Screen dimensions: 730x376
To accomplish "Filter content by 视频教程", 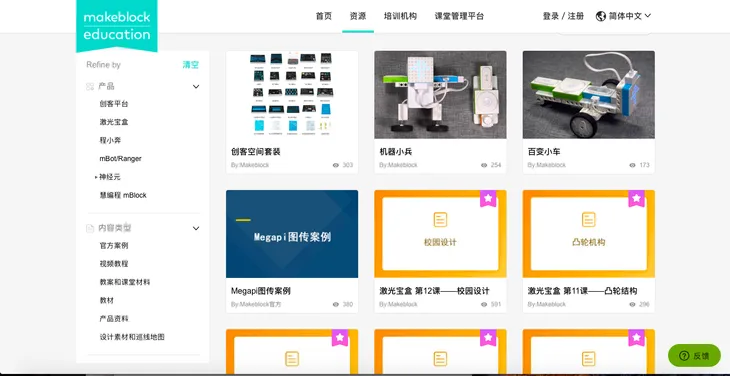I will coord(114,263).
